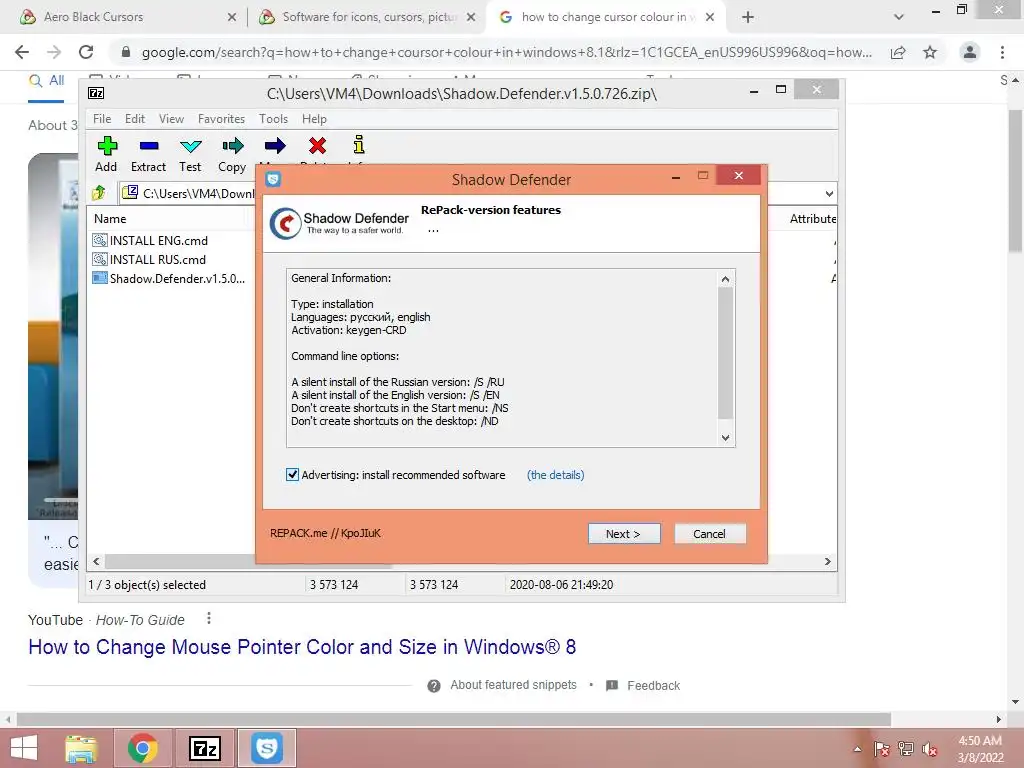
Task: Uncheck Advertising install recommended software
Action: click(x=292, y=475)
